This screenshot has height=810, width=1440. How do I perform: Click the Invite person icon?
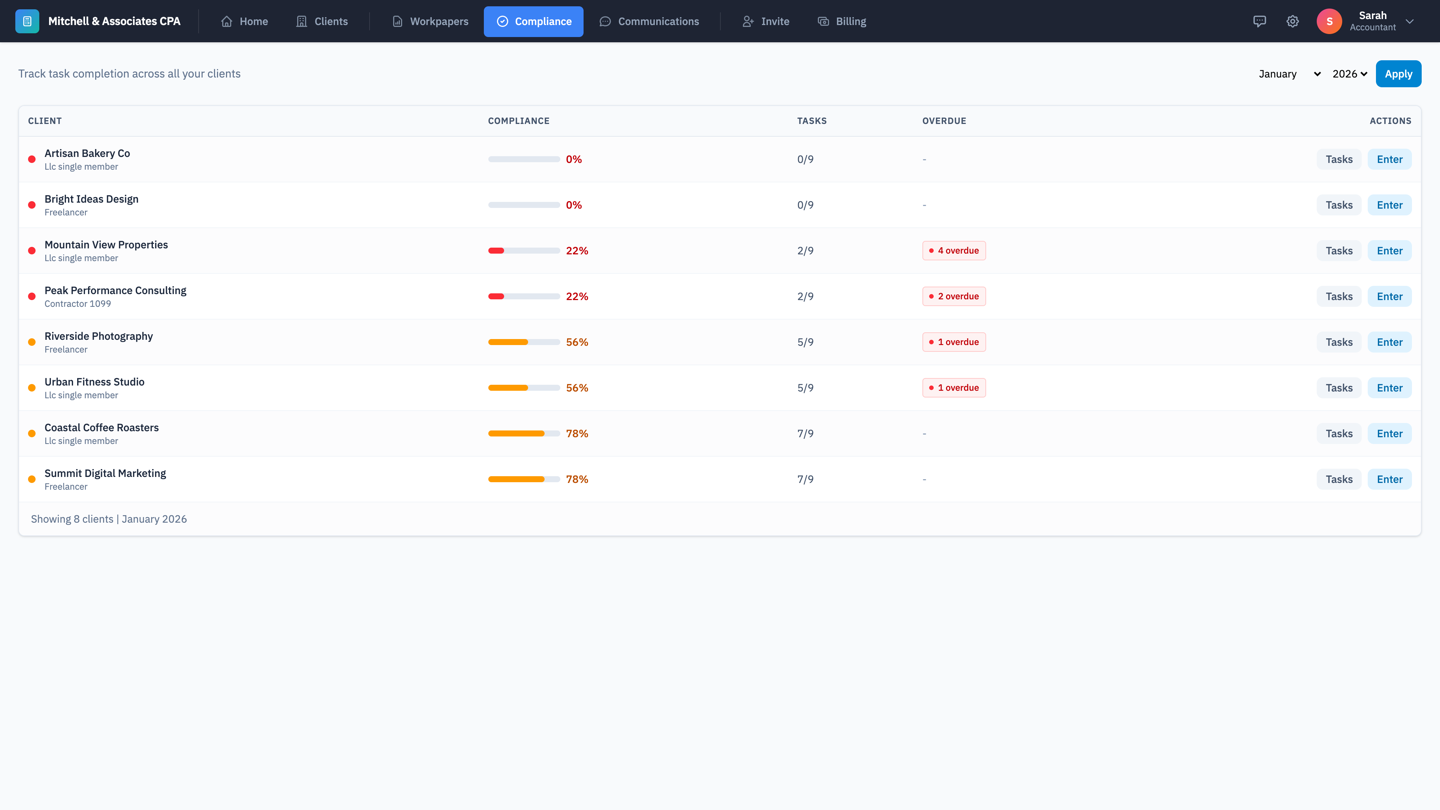coord(746,21)
